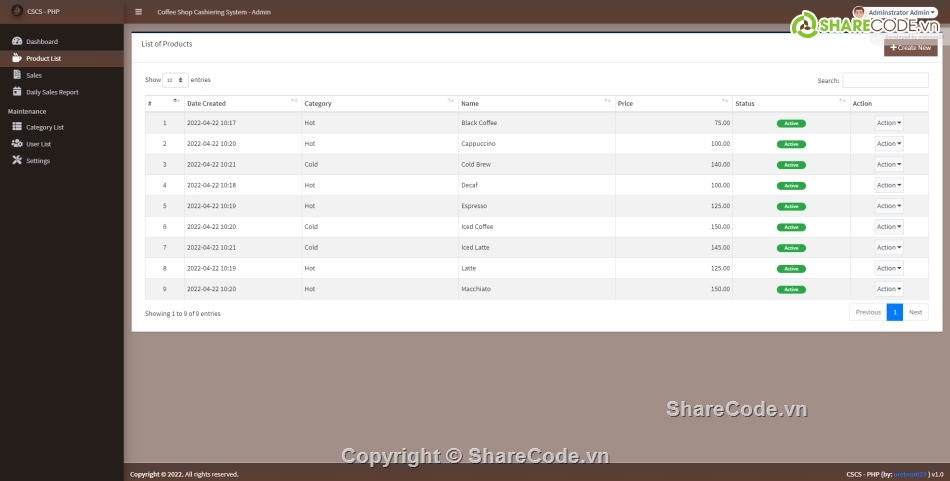Click the Settings tools icon
Image resolution: width=950 pixels, height=481 pixels.
tap(17, 161)
